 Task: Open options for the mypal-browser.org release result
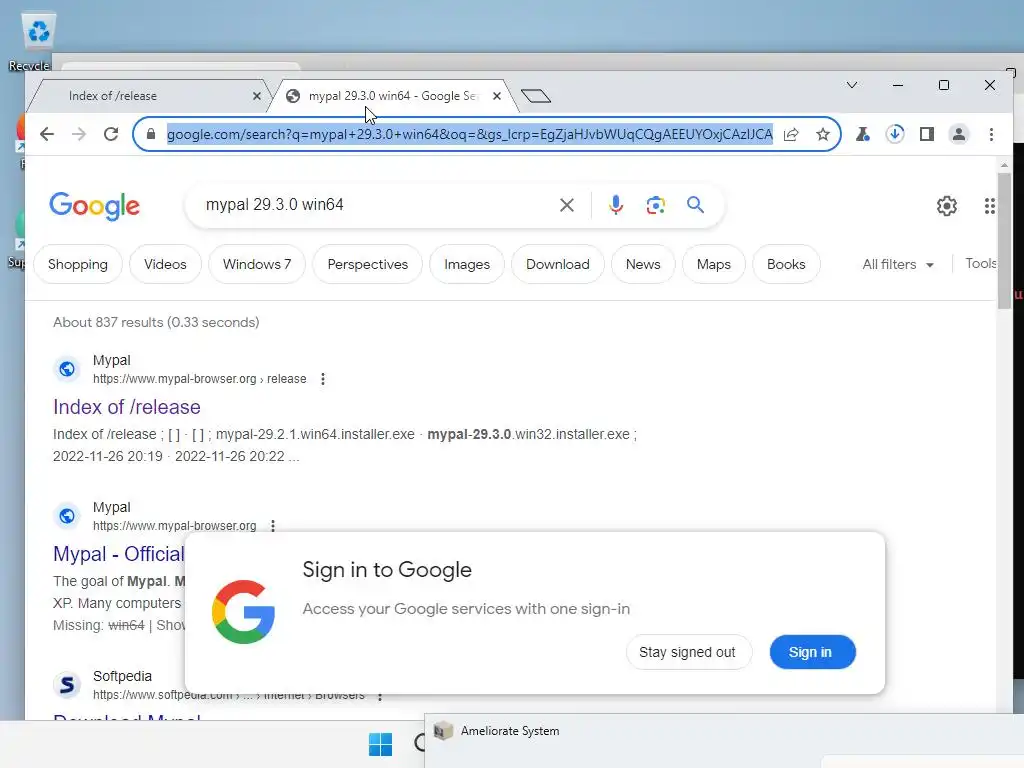pyautogui.click(x=323, y=379)
